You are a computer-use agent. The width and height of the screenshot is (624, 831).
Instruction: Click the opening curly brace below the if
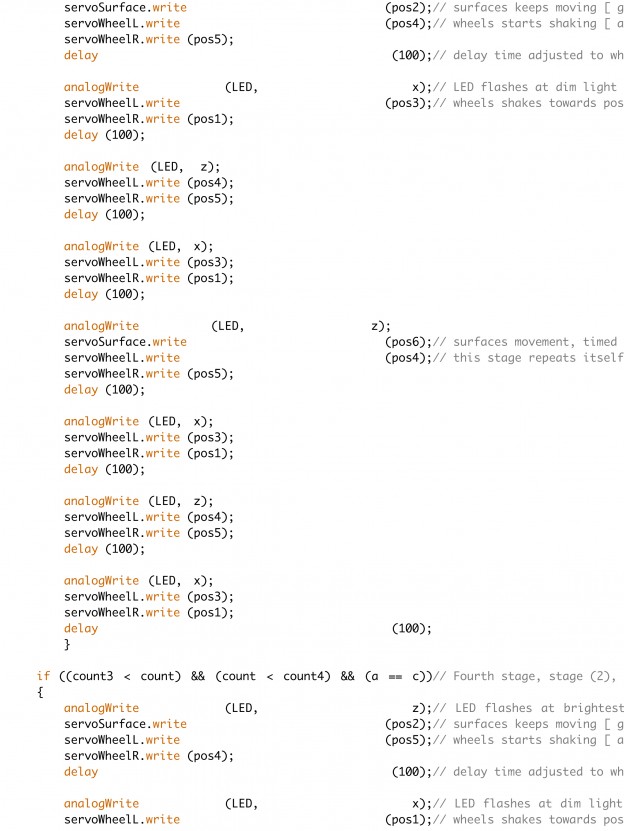(x=40, y=692)
